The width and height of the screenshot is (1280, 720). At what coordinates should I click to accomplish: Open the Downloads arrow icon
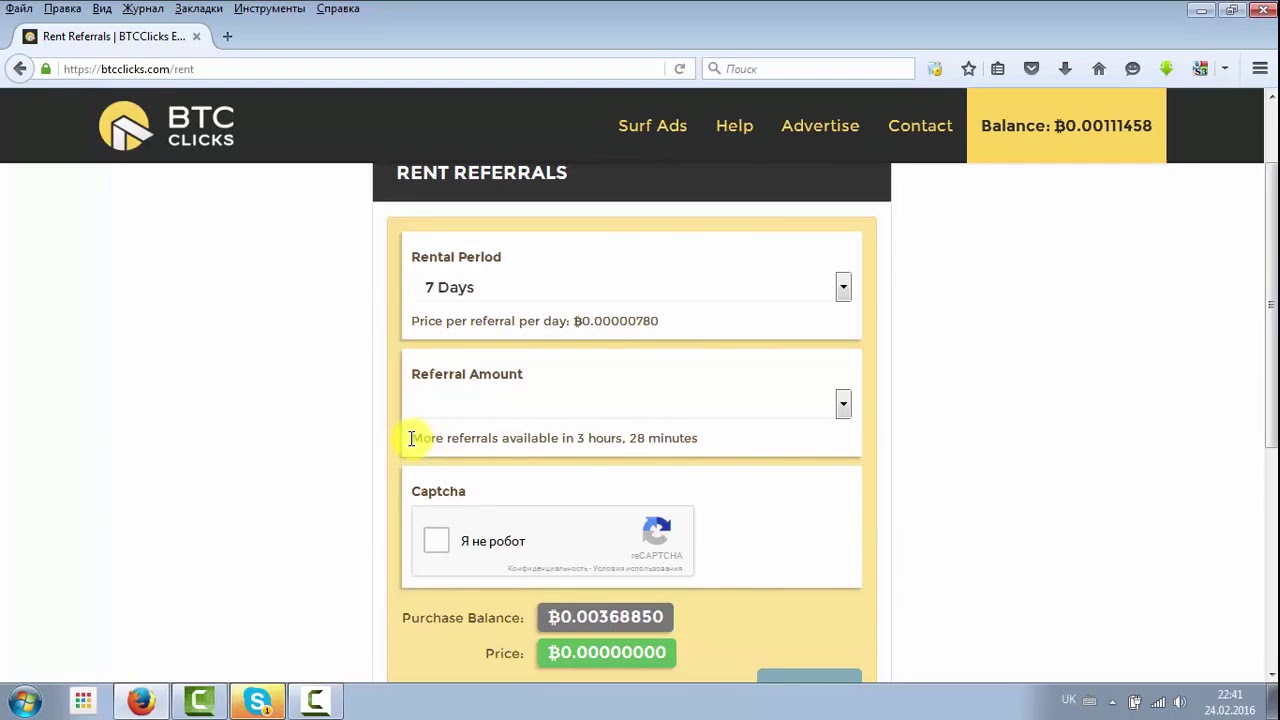point(1065,68)
